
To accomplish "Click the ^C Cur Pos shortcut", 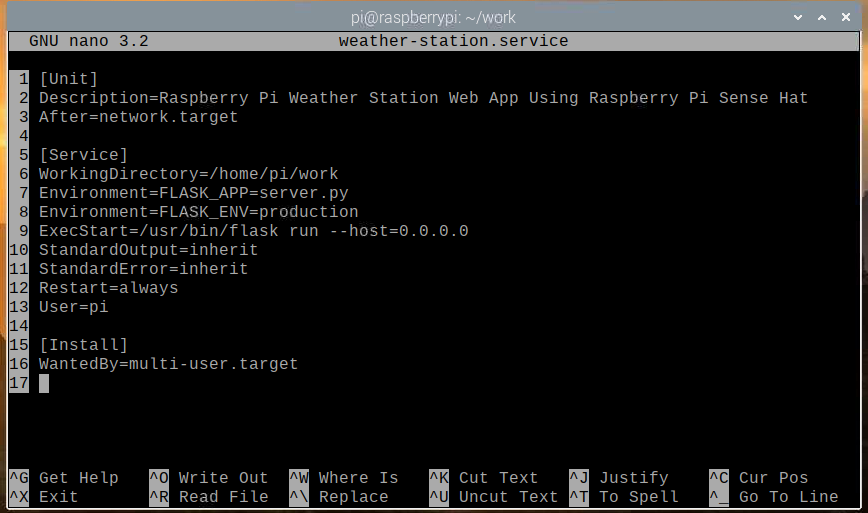I will point(759,478).
